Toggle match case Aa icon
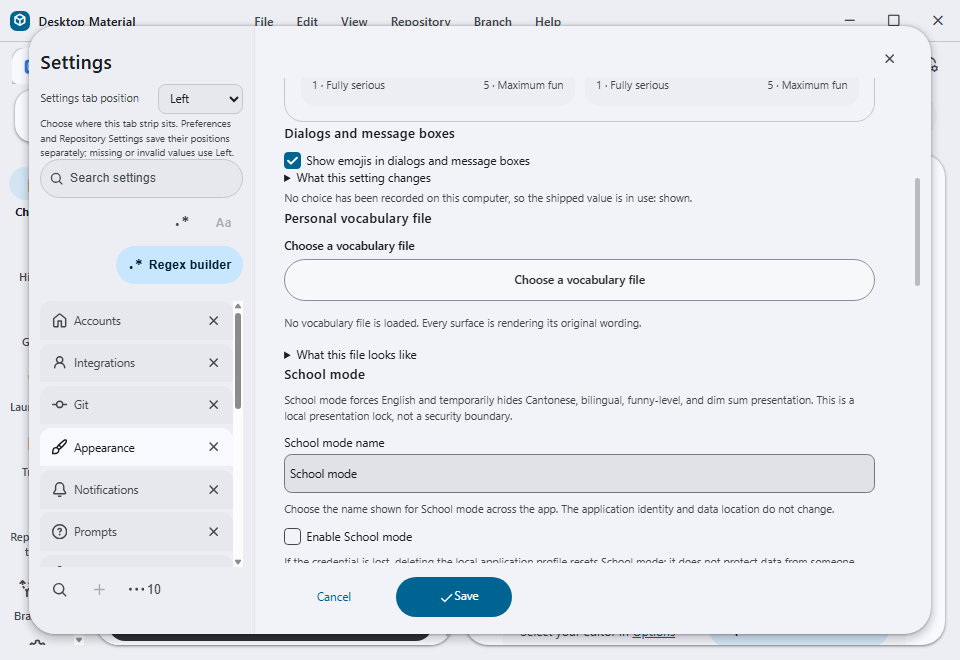 click(223, 223)
